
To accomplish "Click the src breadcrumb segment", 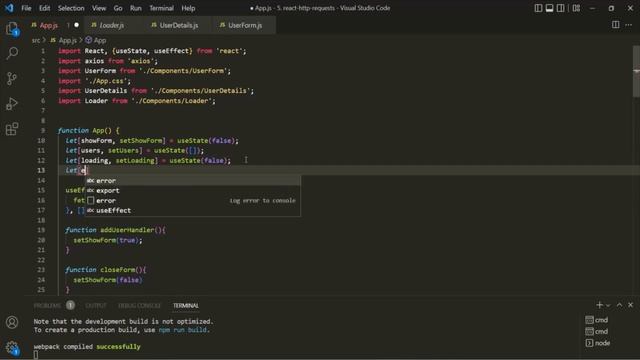I will (36, 40).
